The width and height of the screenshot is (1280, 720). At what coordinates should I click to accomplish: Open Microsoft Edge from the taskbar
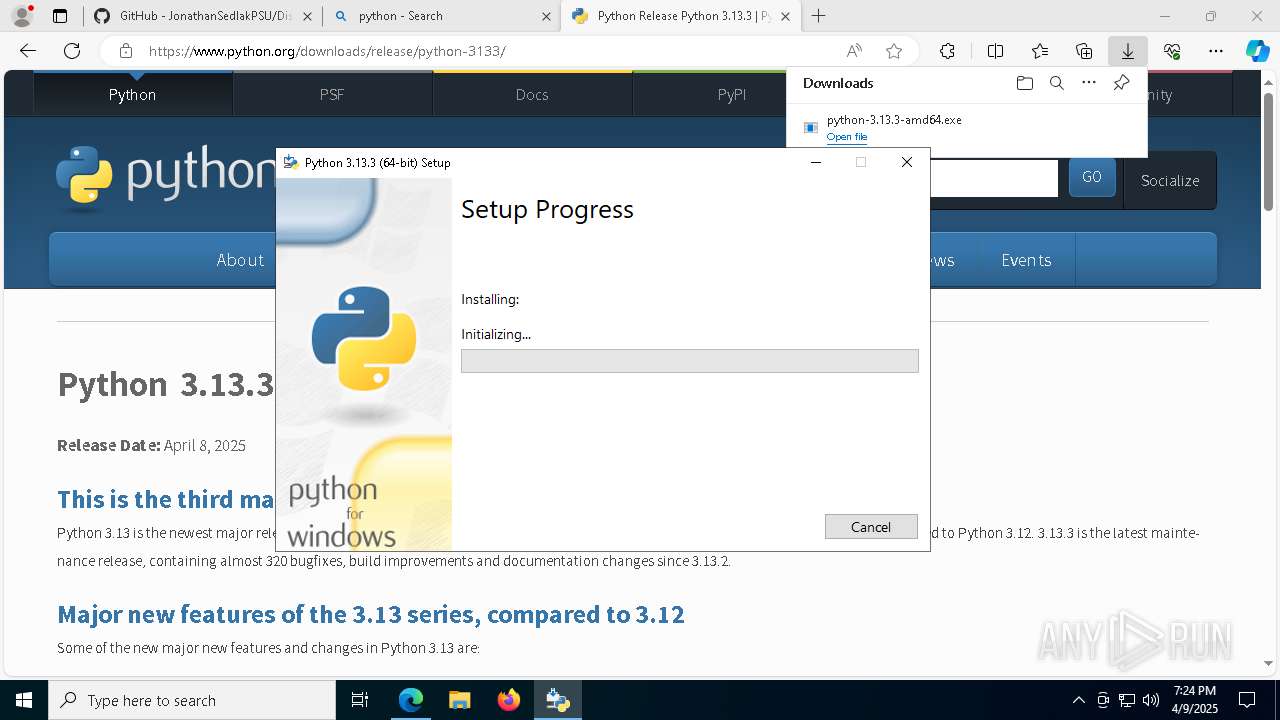click(411, 700)
